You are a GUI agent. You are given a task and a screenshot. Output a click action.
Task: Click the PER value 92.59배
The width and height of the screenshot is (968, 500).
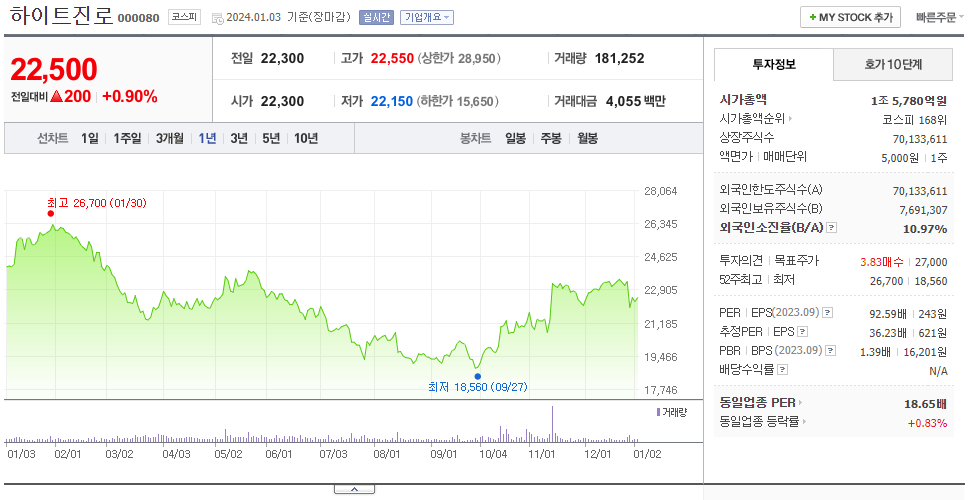pos(888,314)
